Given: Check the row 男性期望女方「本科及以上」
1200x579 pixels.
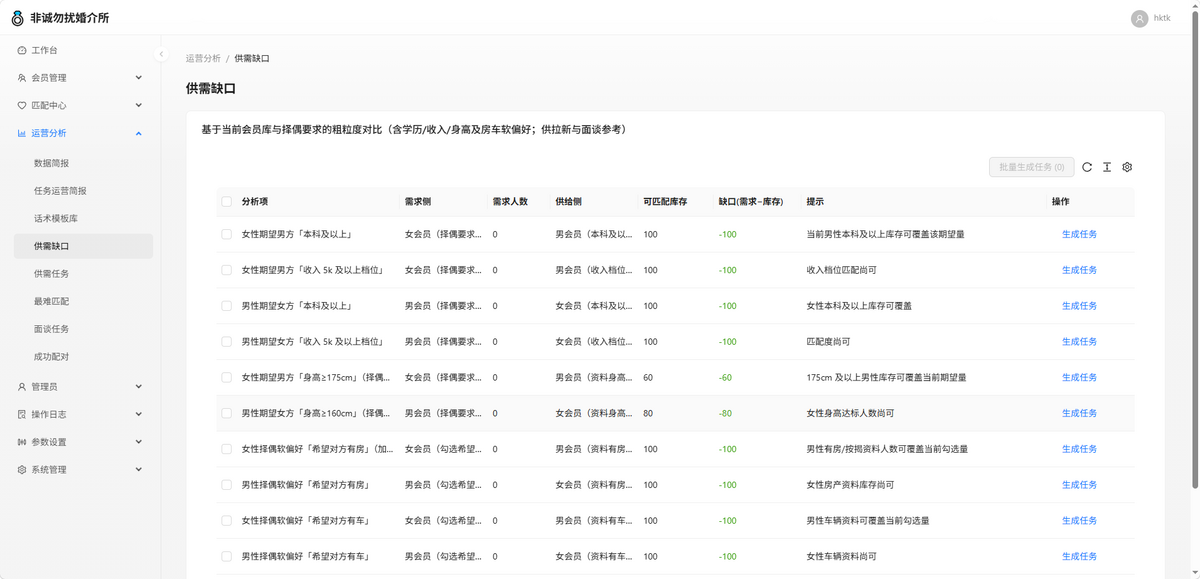Looking at the screenshot, I should 226,306.
